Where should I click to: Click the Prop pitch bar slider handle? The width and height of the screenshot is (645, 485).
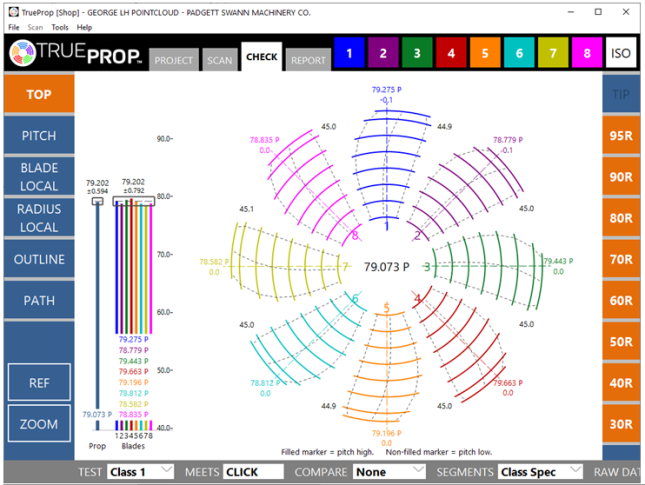(x=97, y=202)
